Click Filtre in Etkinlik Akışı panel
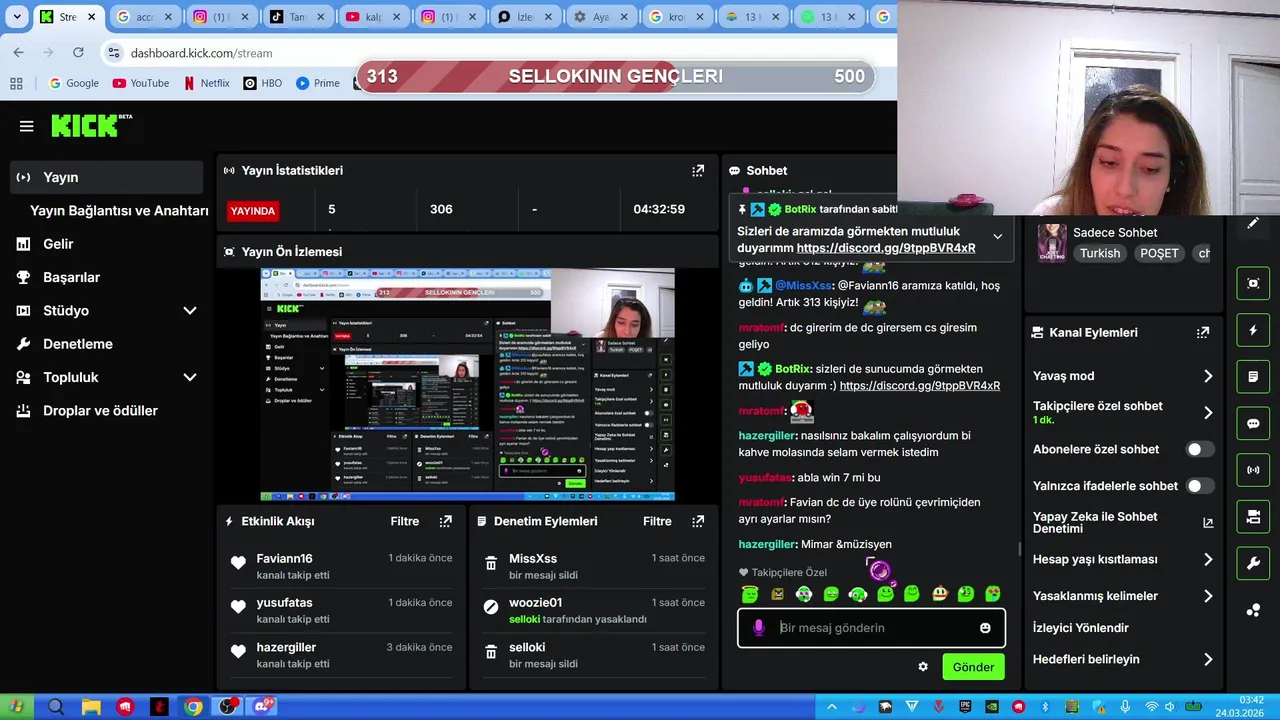The height and width of the screenshot is (720, 1280). pyautogui.click(x=405, y=521)
